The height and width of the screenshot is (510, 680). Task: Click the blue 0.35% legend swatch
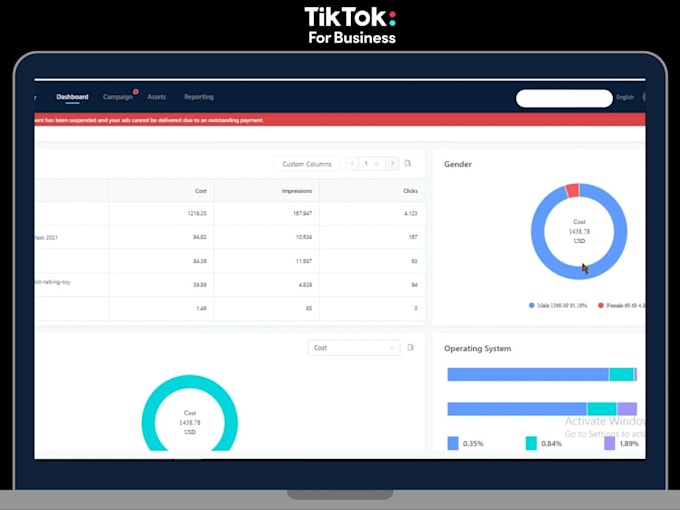click(x=453, y=443)
